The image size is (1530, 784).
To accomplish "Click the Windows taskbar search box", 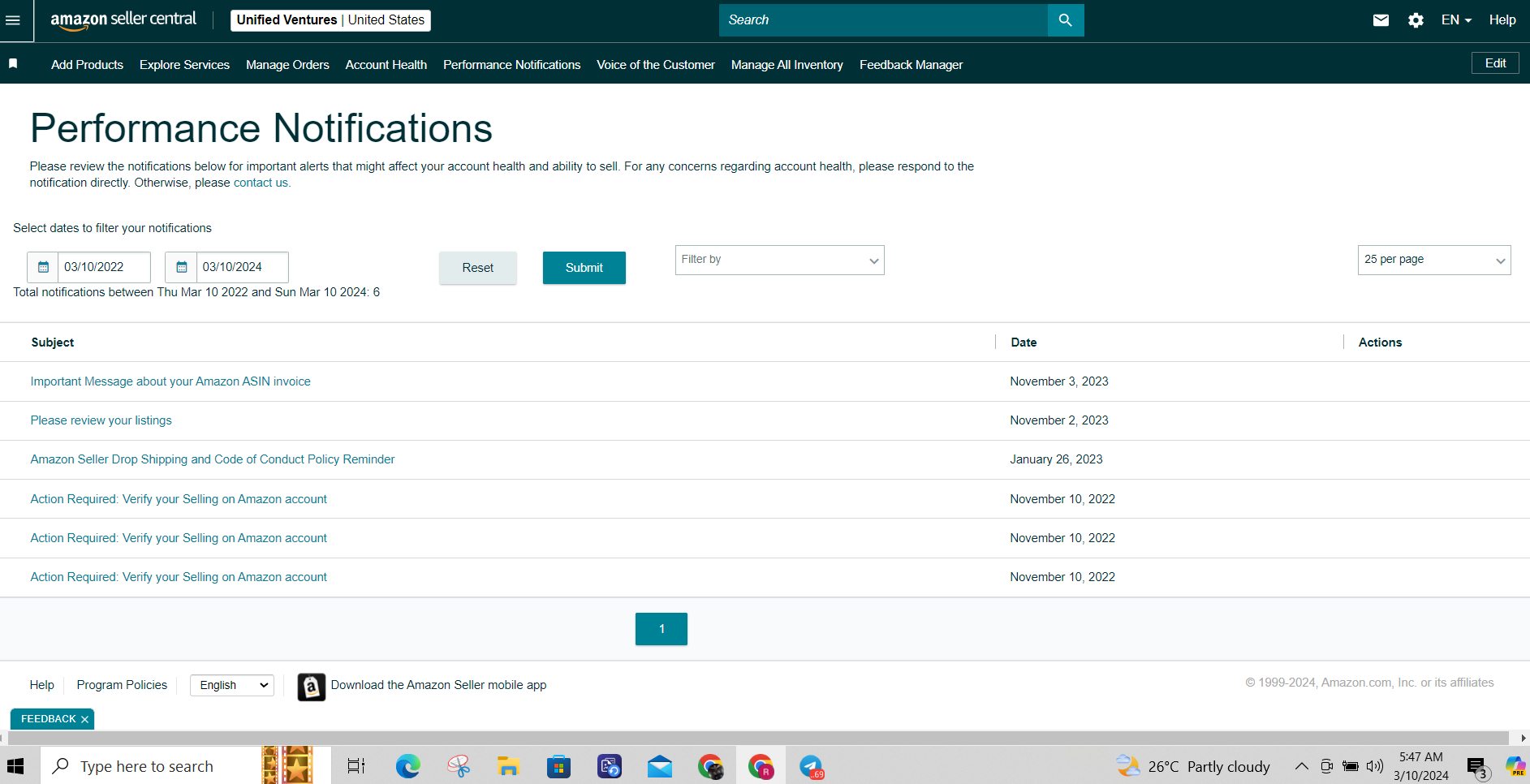I will [187, 766].
